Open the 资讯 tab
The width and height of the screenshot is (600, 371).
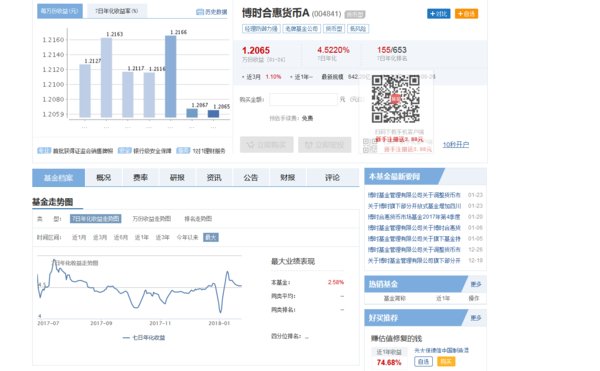[x=214, y=178]
